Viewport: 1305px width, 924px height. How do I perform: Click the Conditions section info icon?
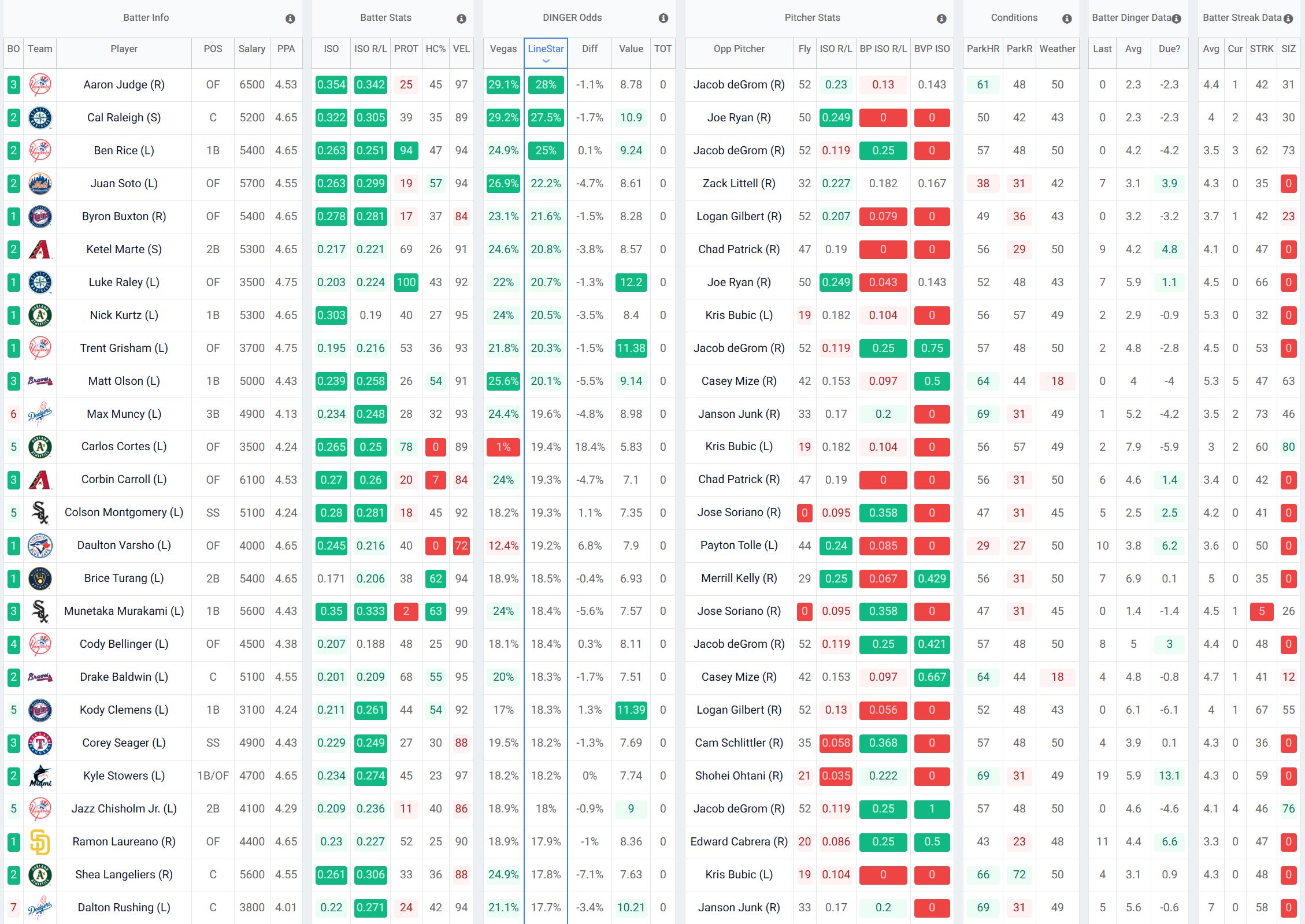click(x=1067, y=19)
